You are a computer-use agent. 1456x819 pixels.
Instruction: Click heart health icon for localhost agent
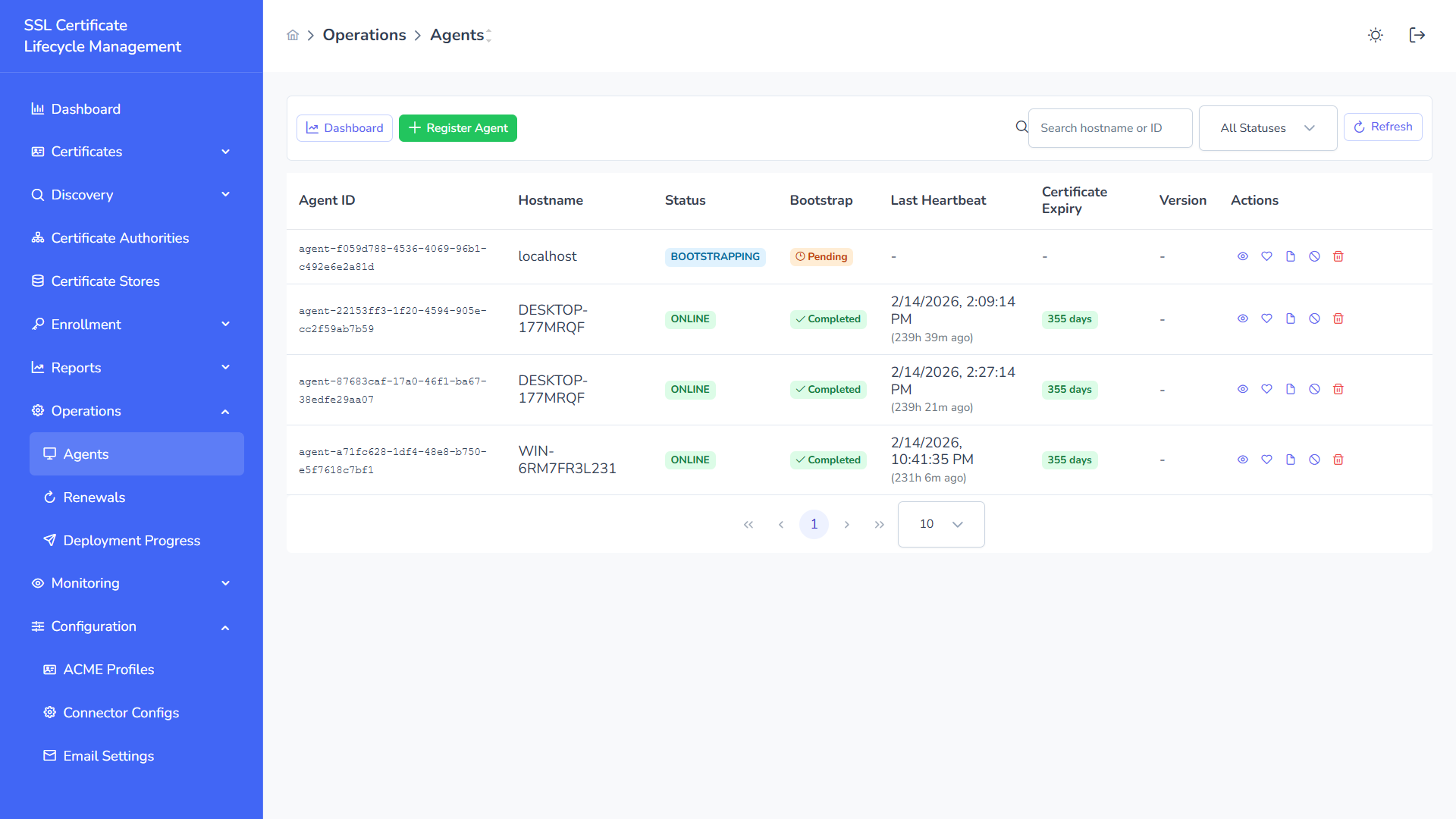click(x=1266, y=256)
